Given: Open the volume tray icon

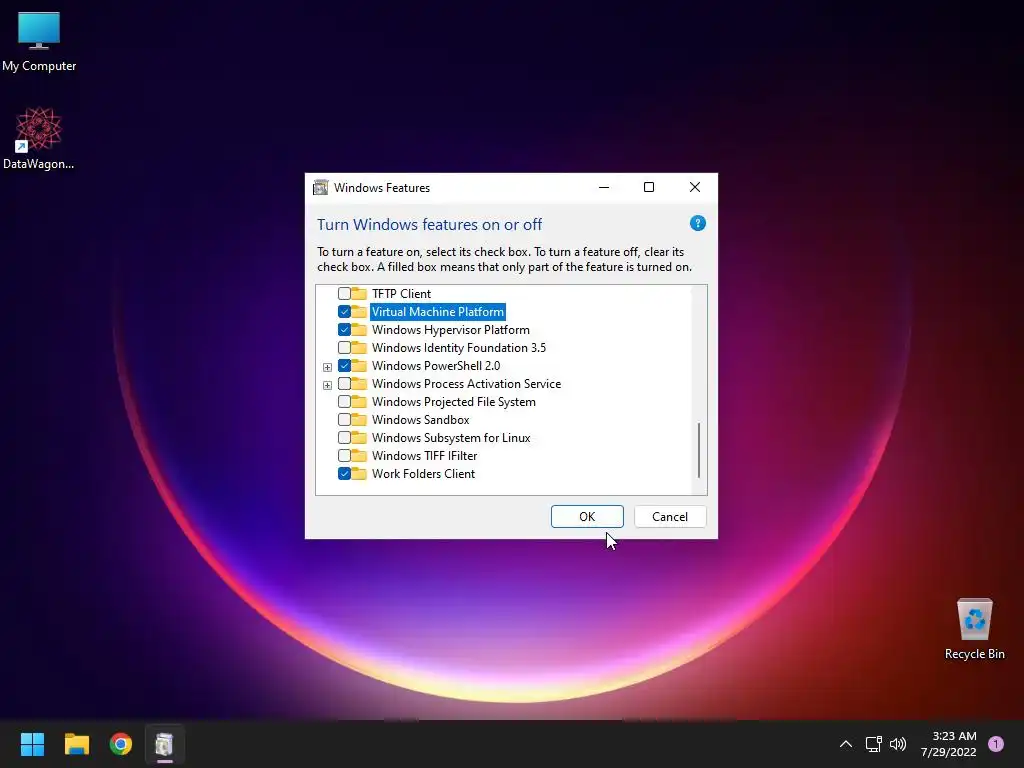Looking at the screenshot, I should pyautogui.click(x=898, y=744).
